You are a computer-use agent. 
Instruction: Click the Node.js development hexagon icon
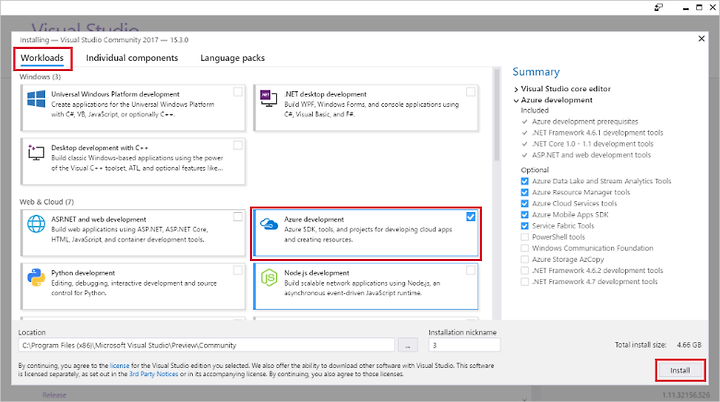coord(269,277)
